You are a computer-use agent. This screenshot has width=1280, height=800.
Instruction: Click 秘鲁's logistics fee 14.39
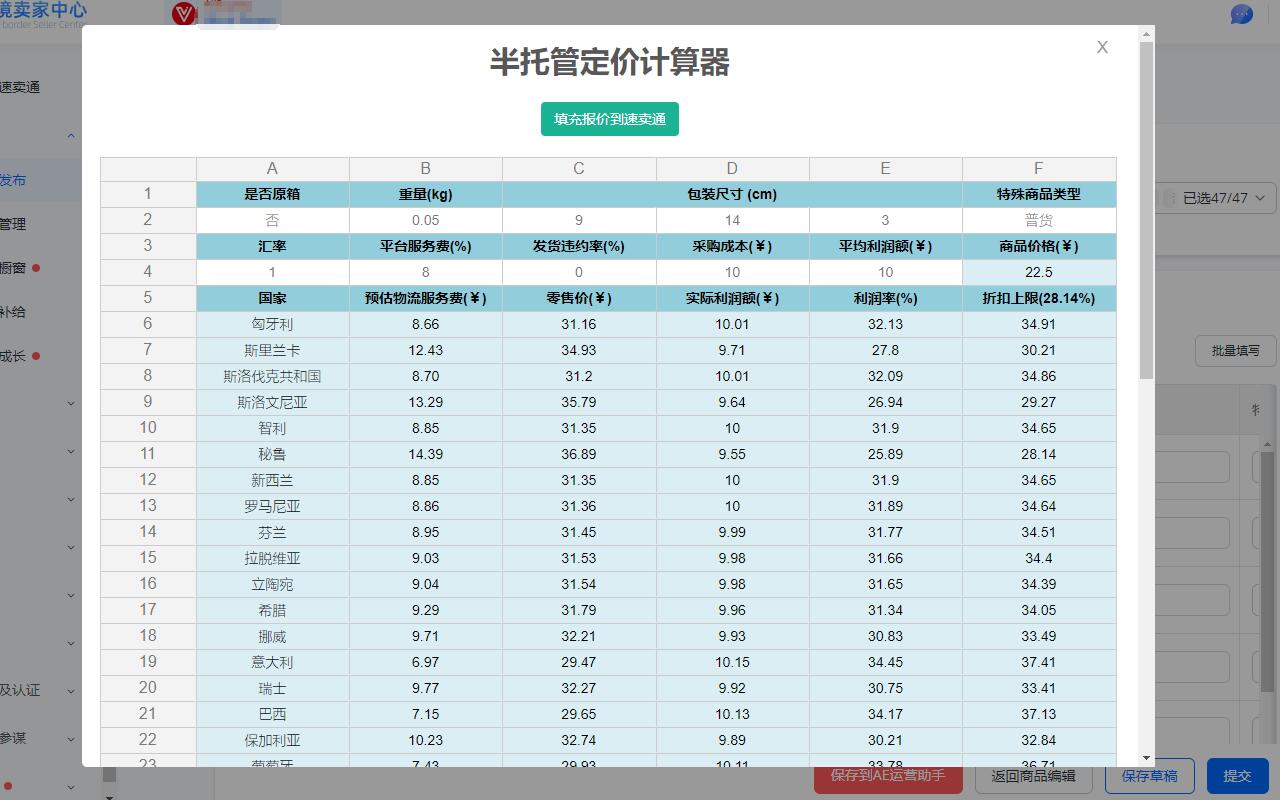pos(426,454)
